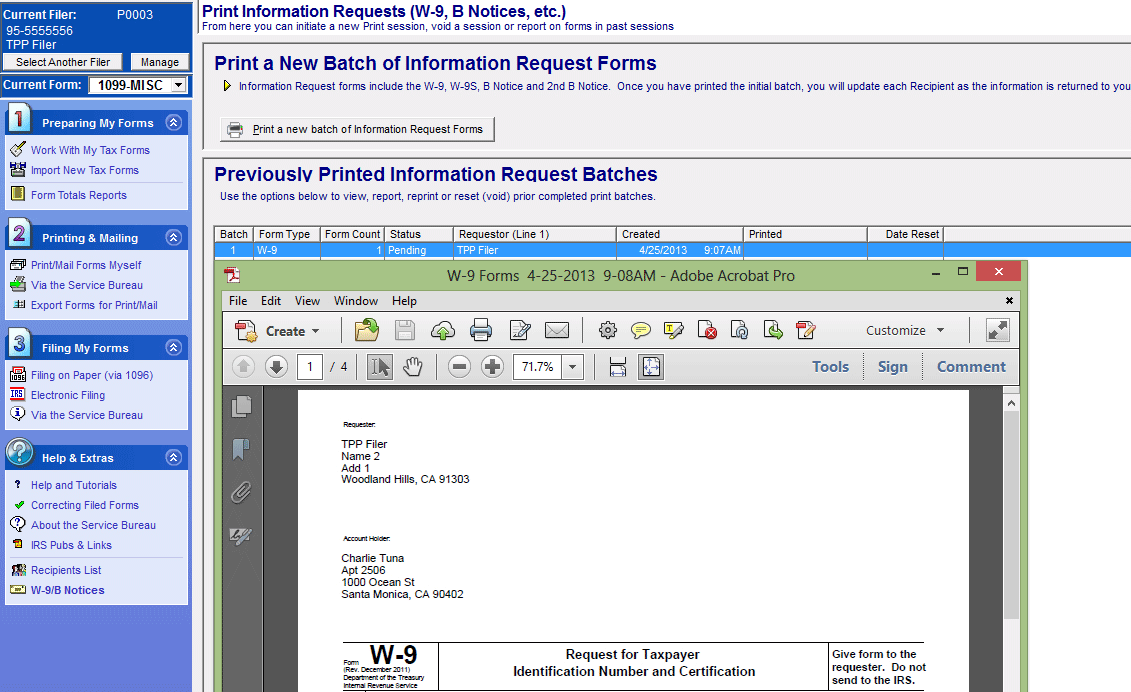Expand the Create dropdown menu
The image size is (1131, 692).
click(315, 331)
